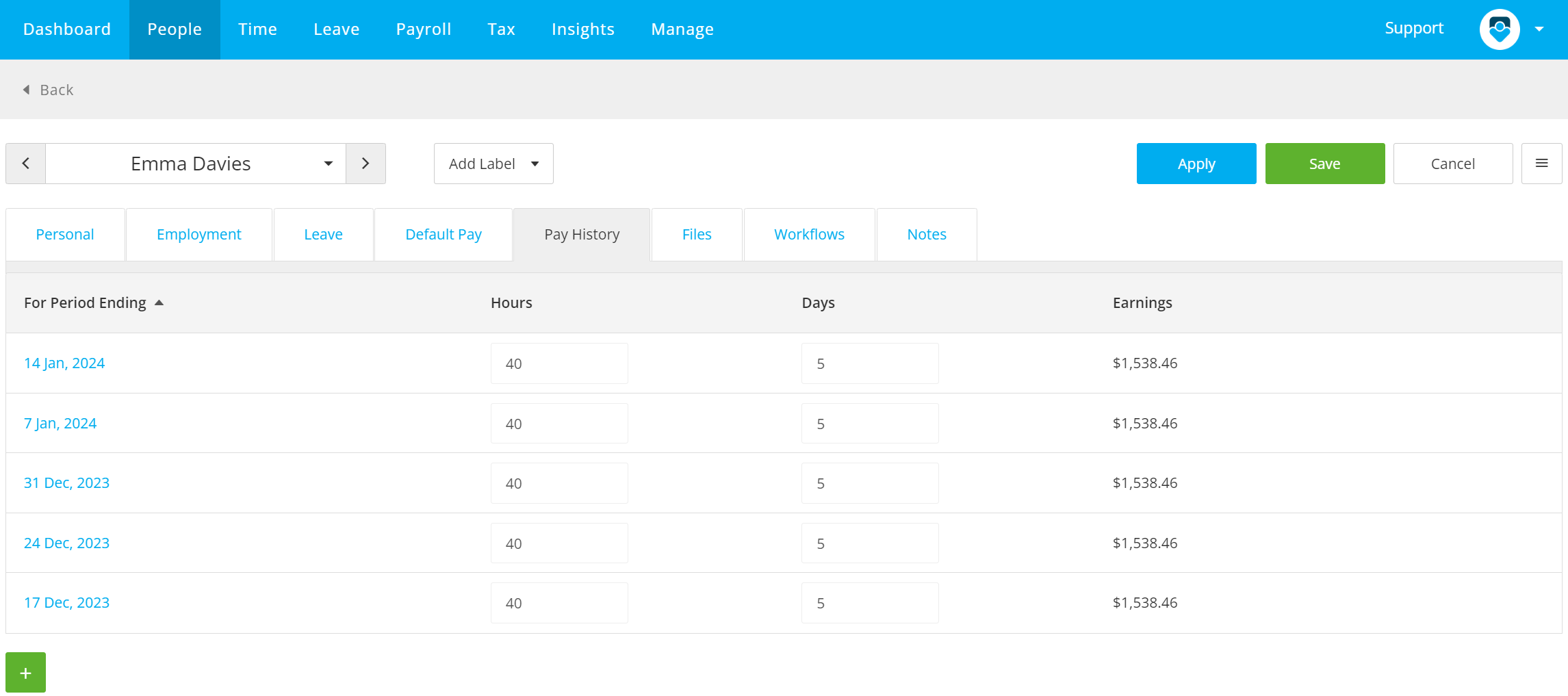Switch to the Personal tab
The height and width of the screenshot is (696, 1568).
(x=65, y=234)
